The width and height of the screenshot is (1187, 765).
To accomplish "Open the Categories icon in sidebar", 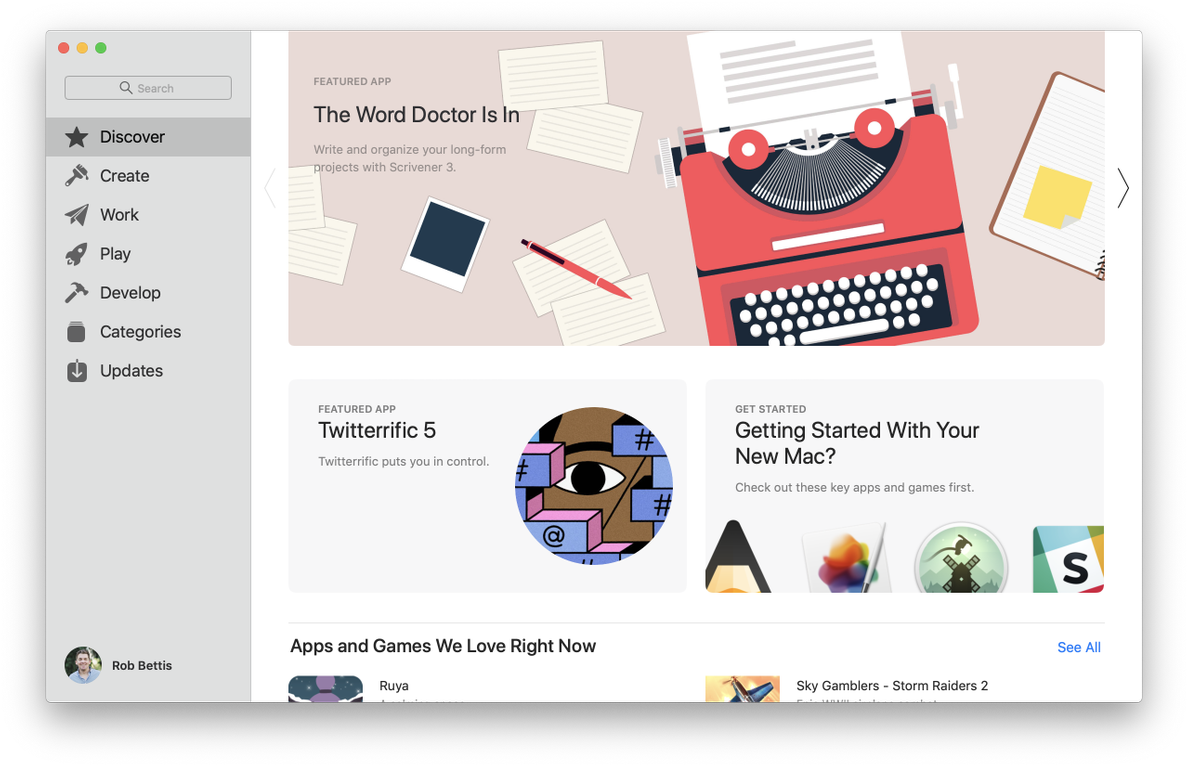I will 76,332.
